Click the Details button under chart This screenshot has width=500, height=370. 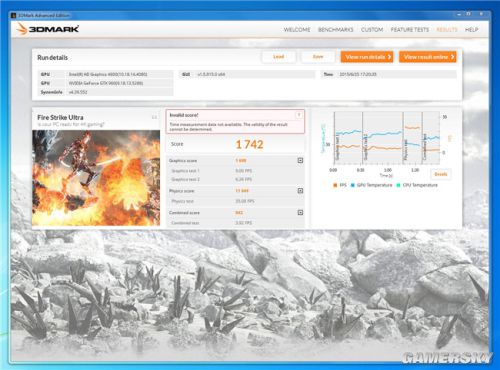pyautogui.click(x=441, y=174)
